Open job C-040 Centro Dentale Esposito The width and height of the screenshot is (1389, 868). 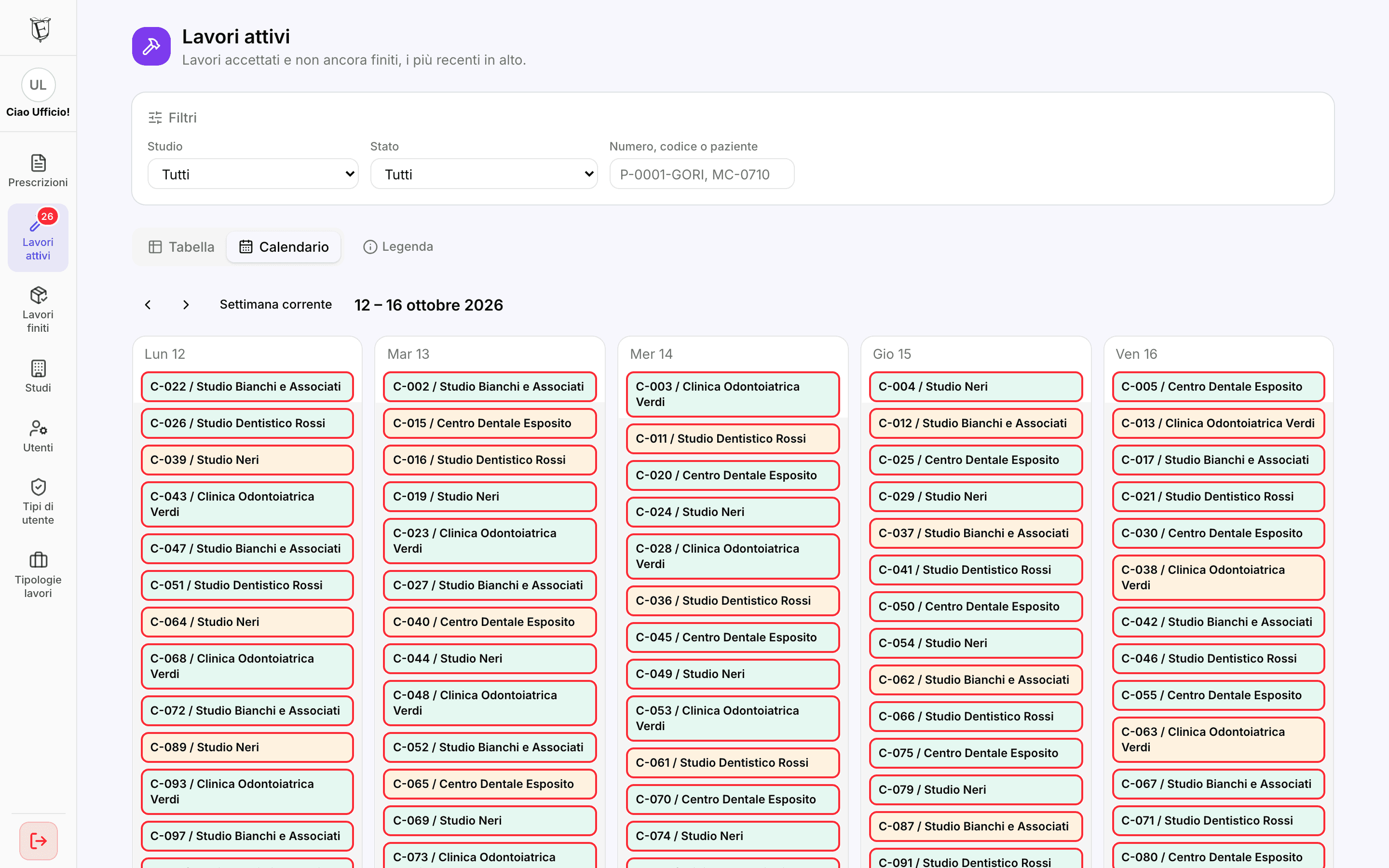tap(490, 622)
